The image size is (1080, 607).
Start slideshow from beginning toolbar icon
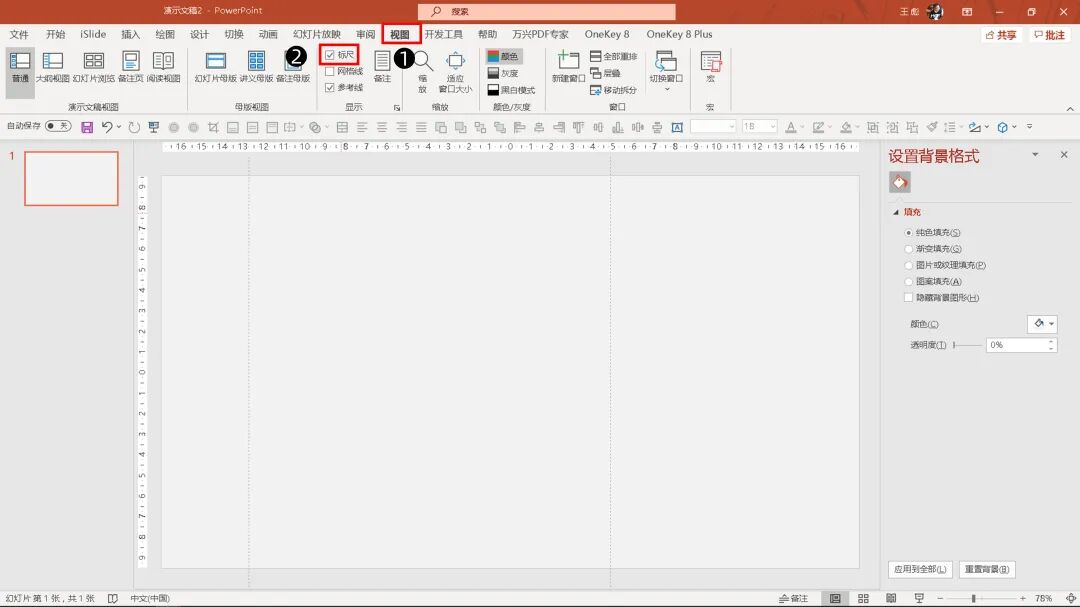(154, 127)
